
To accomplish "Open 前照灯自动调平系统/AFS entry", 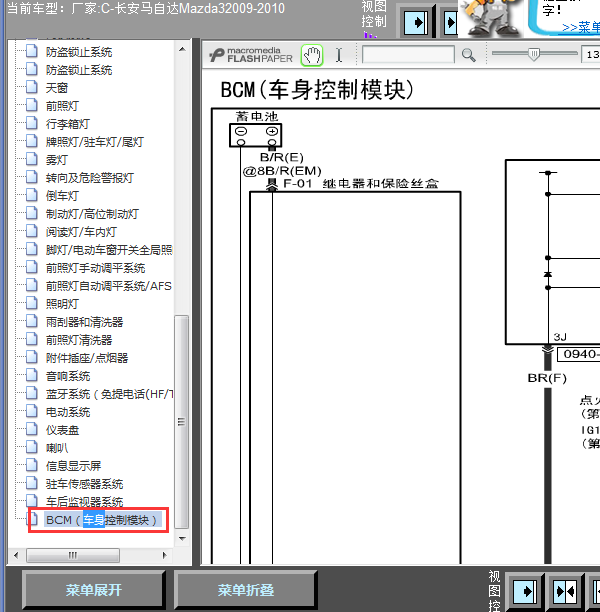I will point(109,286).
